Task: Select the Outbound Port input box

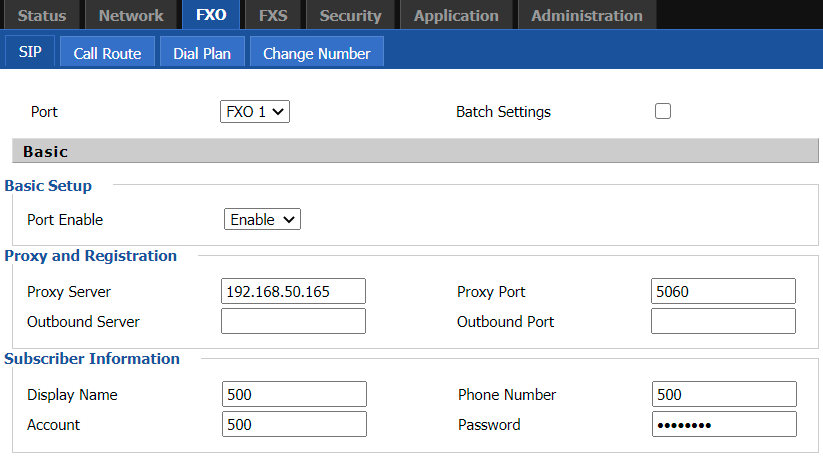Action: tap(723, 321)
